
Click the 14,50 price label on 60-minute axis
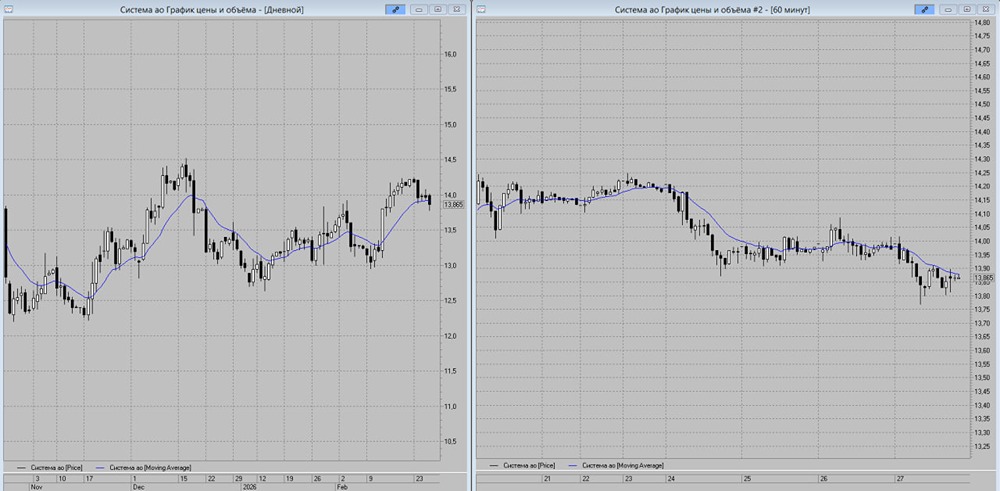click(x=982, y=104)
